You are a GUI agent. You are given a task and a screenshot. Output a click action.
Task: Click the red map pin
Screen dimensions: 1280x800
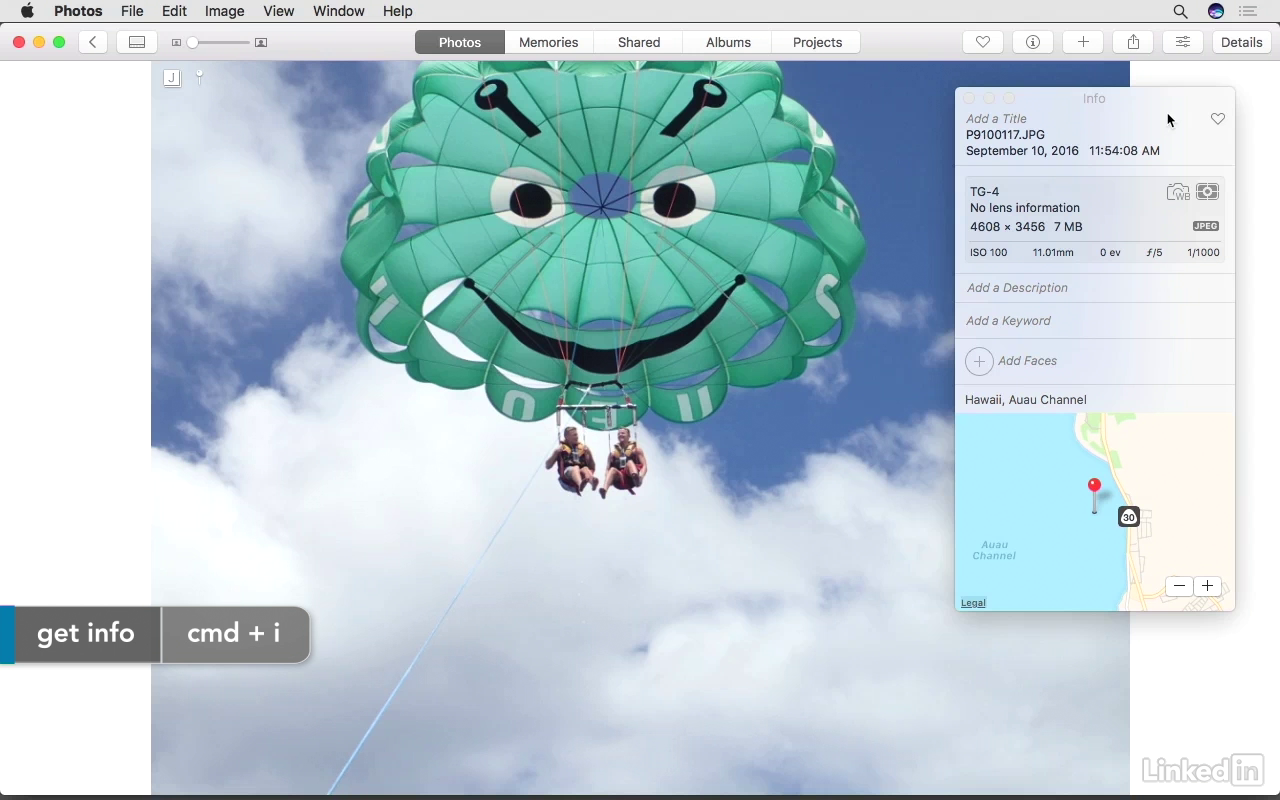1094,494
